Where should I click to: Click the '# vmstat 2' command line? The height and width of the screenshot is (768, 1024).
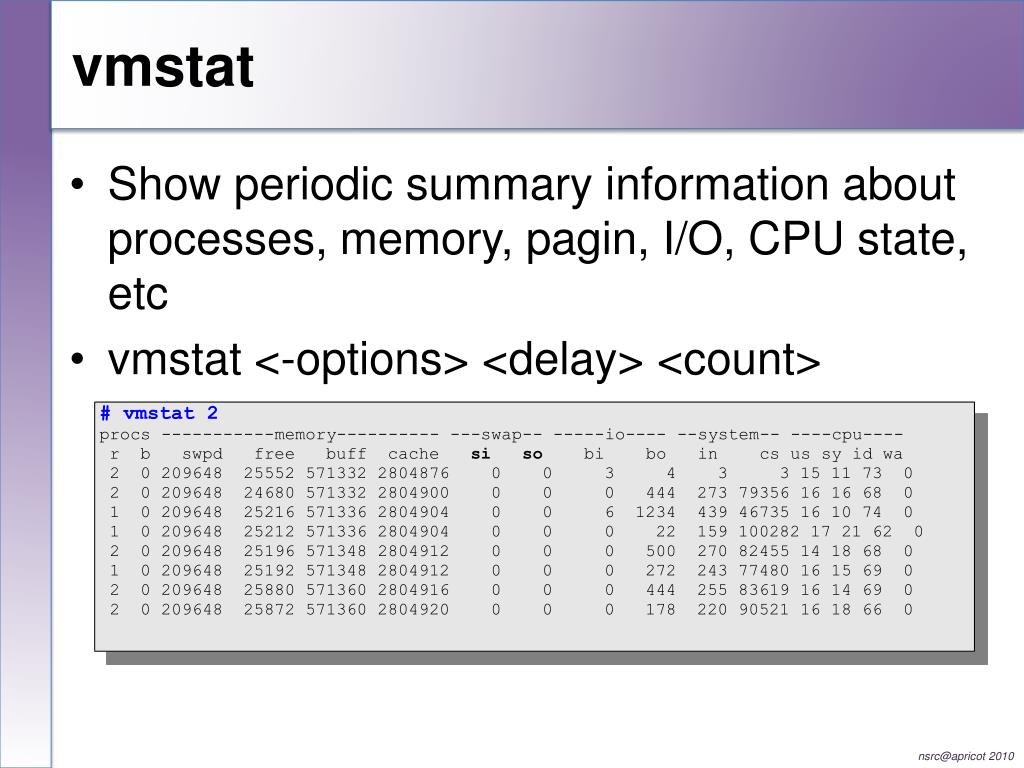(159, 413)
